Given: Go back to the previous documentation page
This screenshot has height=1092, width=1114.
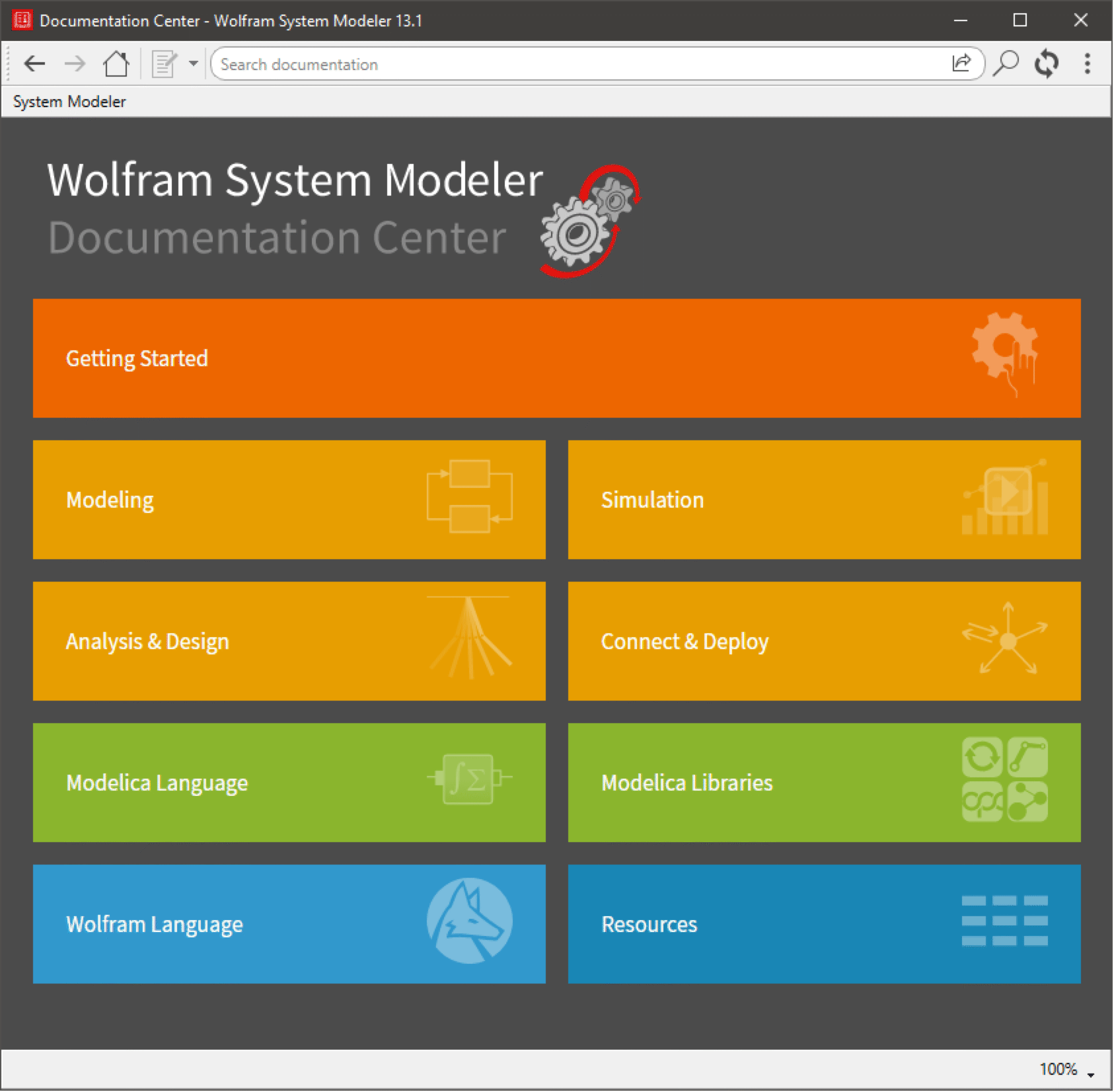Looking at the screenshot, I should [34, 64].
